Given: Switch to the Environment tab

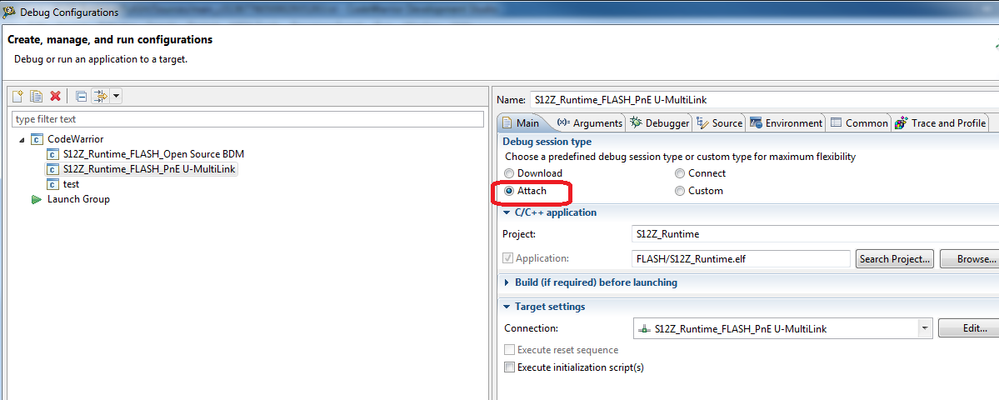Looking at the screenshot, I should [x=786, y=123].
